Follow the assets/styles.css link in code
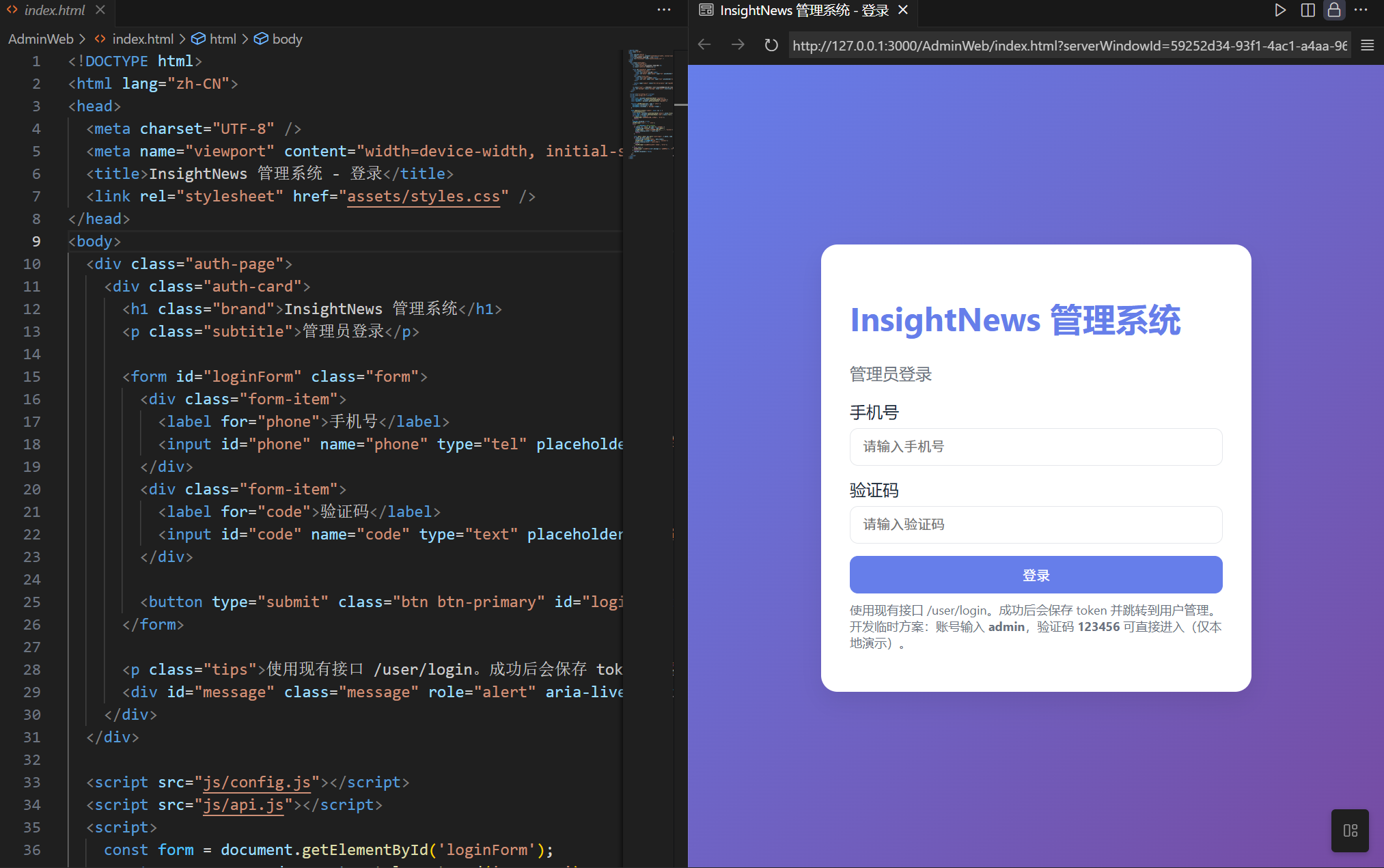 click(x=424, y=197)
